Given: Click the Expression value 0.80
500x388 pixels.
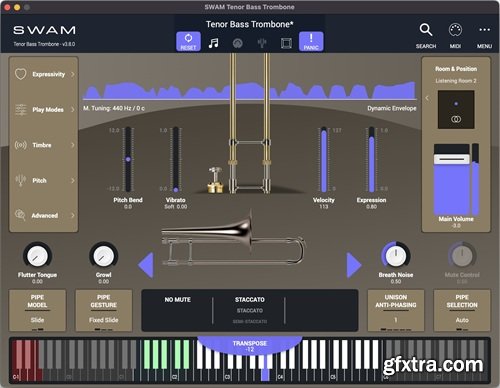Looking at the screenshot, I should coord(371,207).
